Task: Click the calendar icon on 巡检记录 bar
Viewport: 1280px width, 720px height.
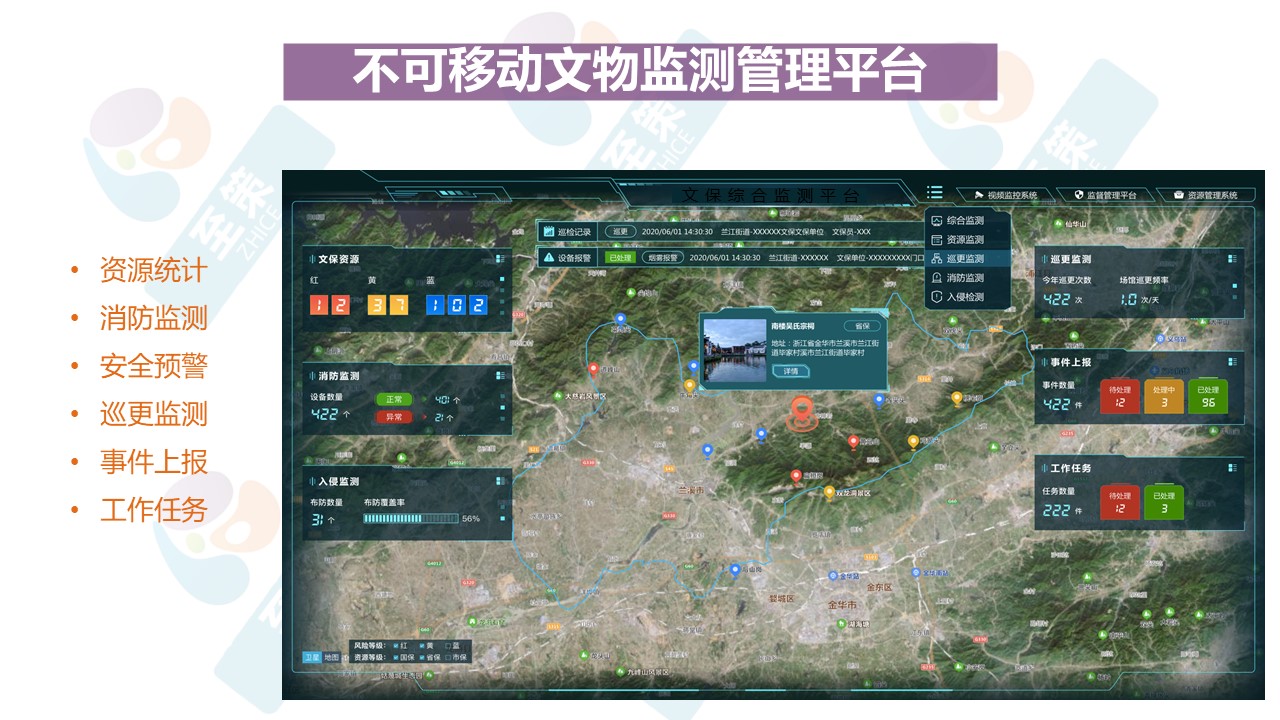Action: tap(549, 230)
